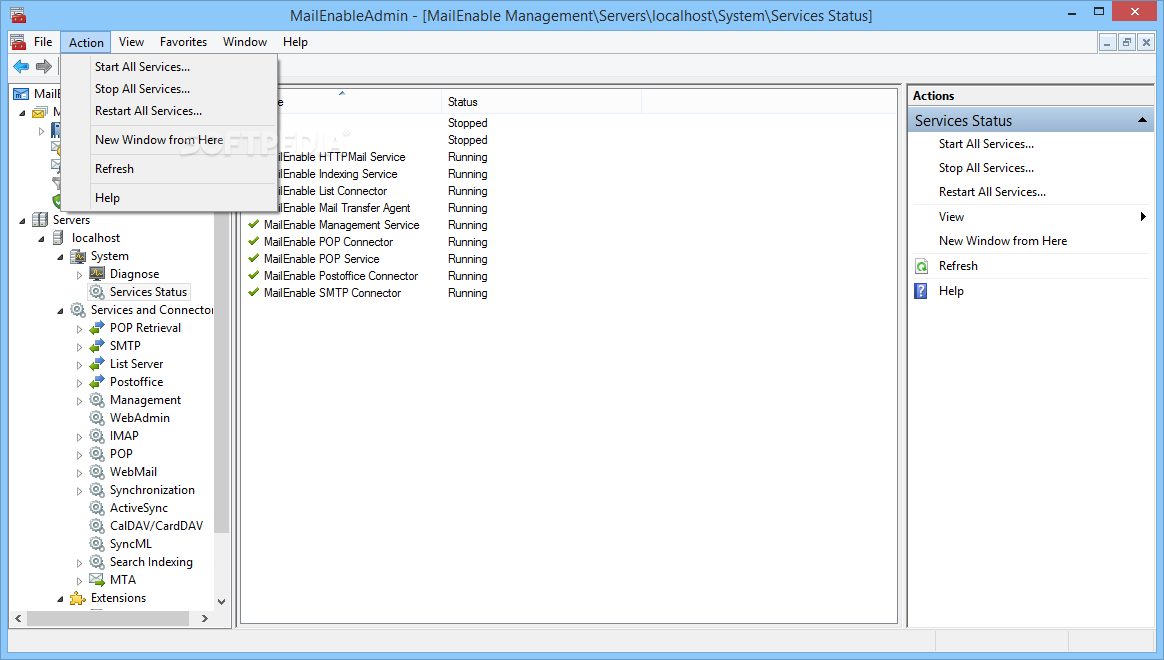
Task: Click the POP Retrieval arrows icon
Action: [97, 327]
